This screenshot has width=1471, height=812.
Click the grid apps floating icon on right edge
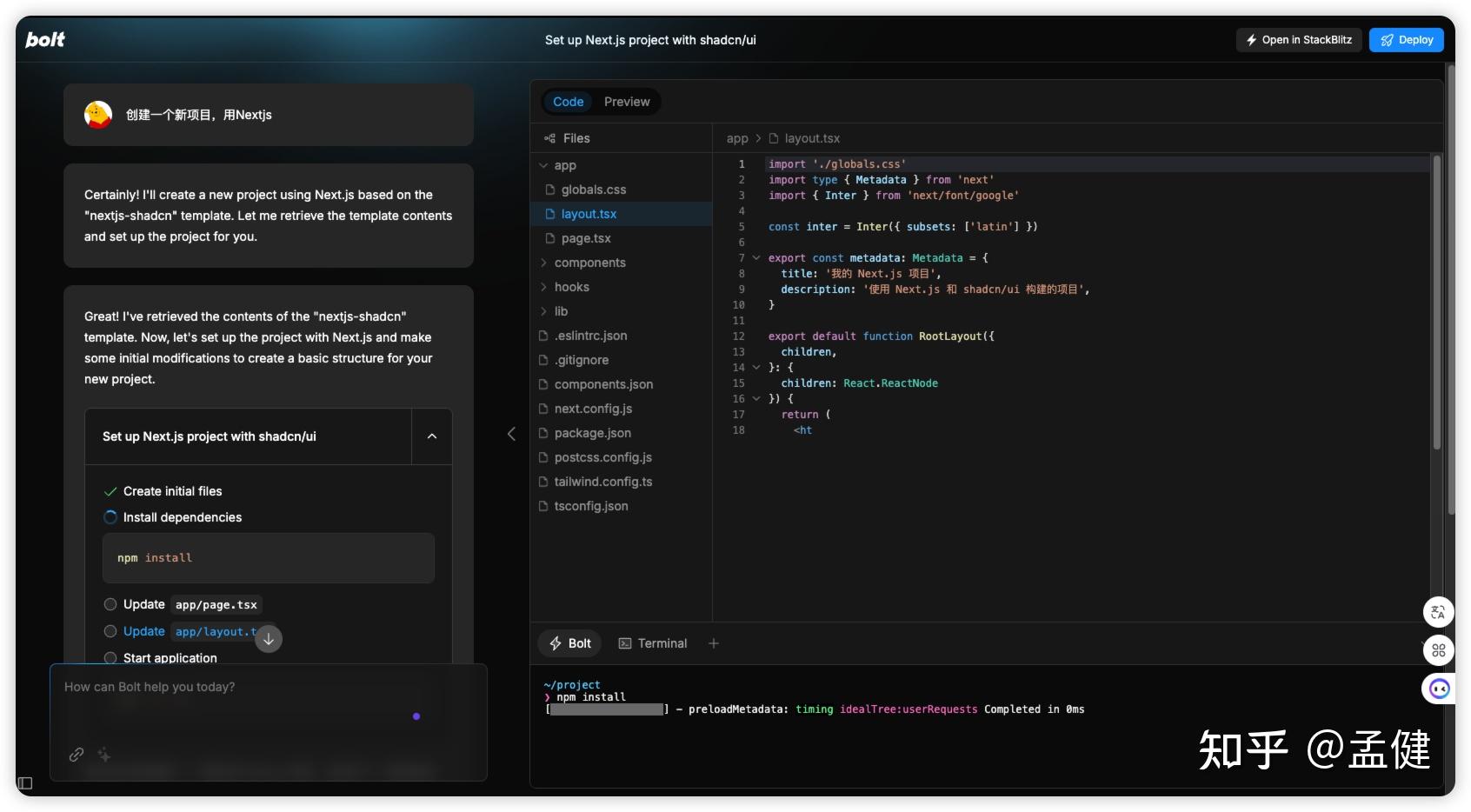tap(1438, 650)
